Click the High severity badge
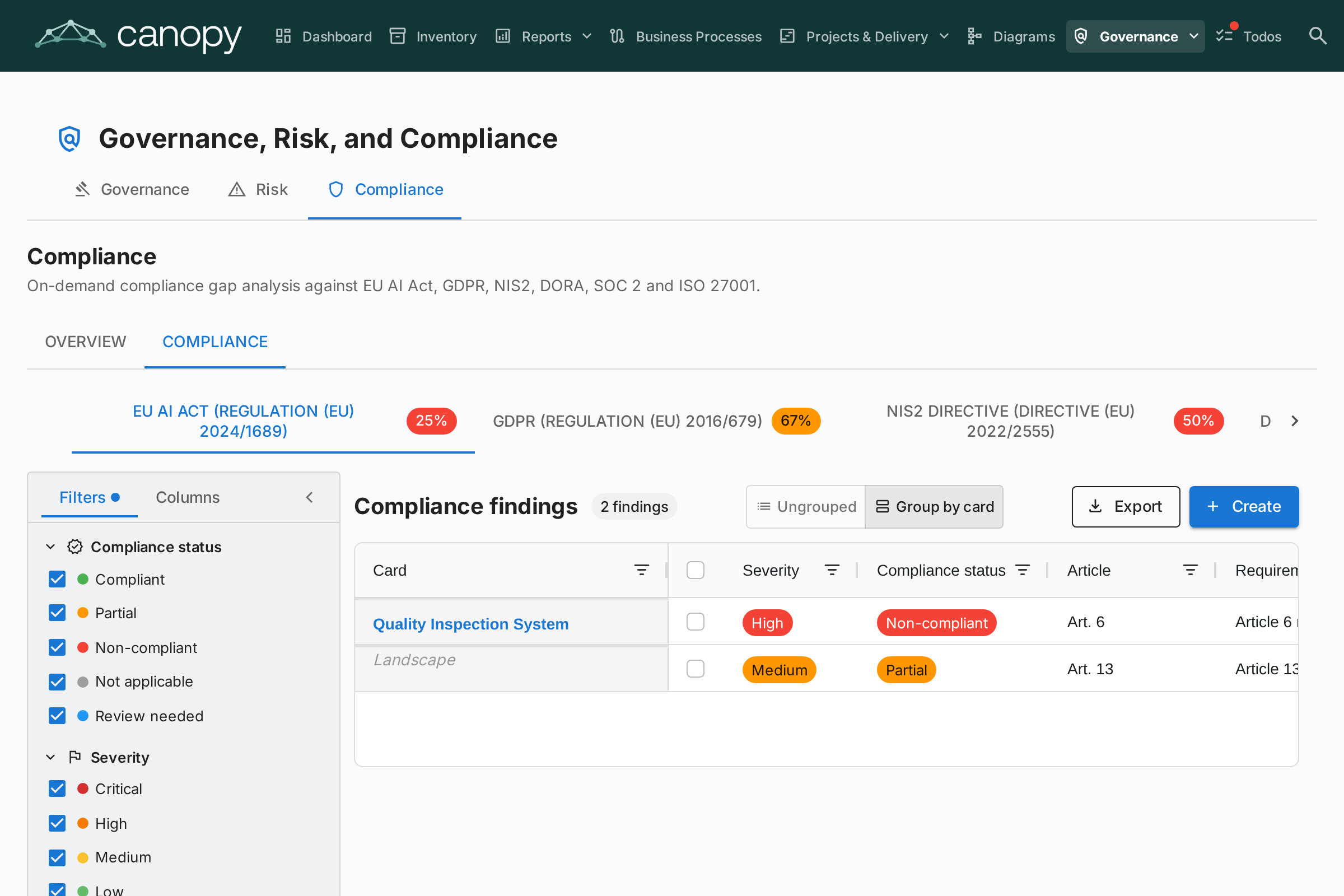Viewport: 1344px width, 896px height. point(767,622)
